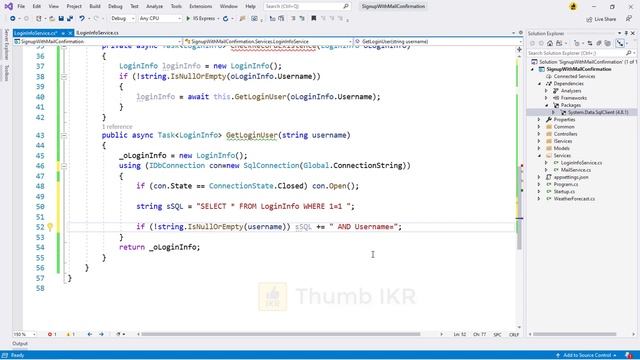Open the zoom percentage dropdown

(24, 334)
